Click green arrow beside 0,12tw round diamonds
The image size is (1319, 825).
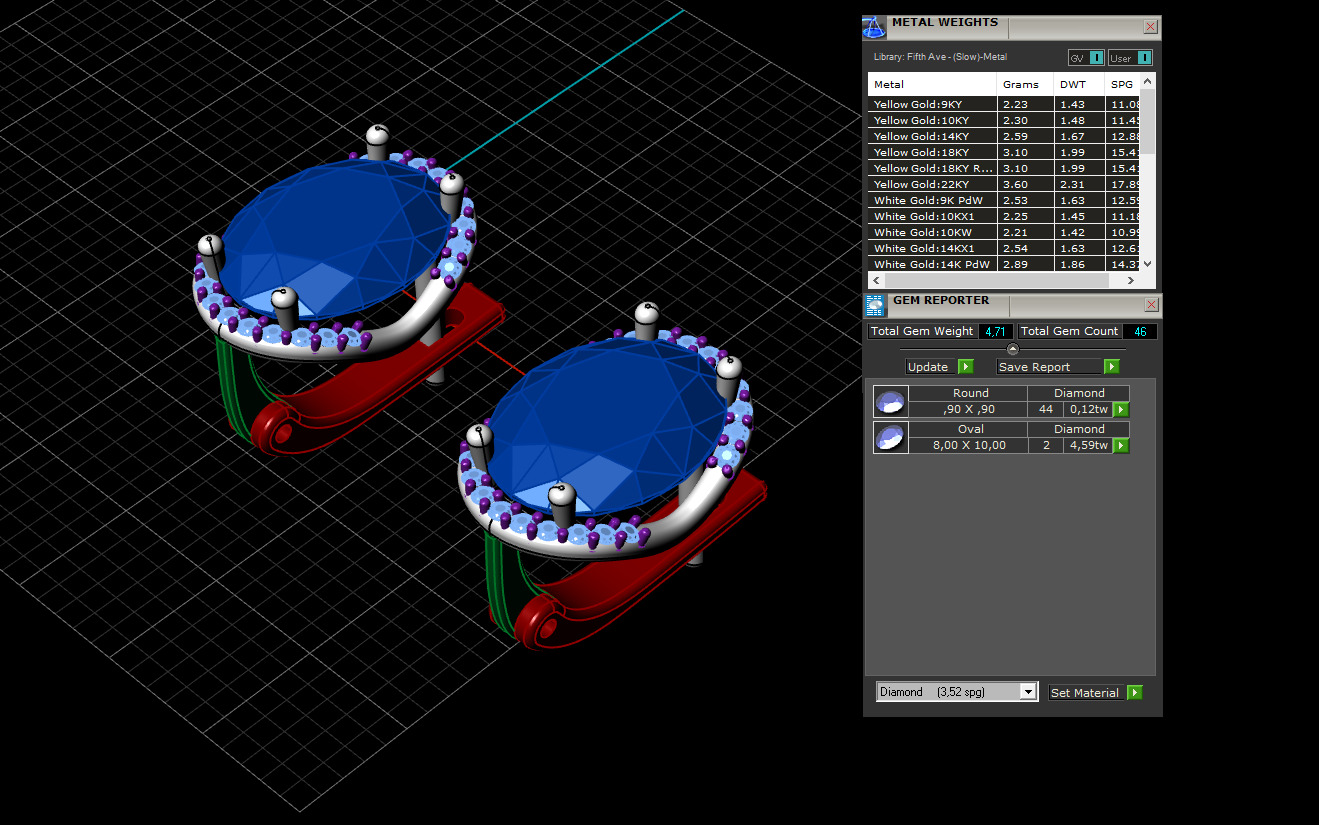(x=1121, y=409)
